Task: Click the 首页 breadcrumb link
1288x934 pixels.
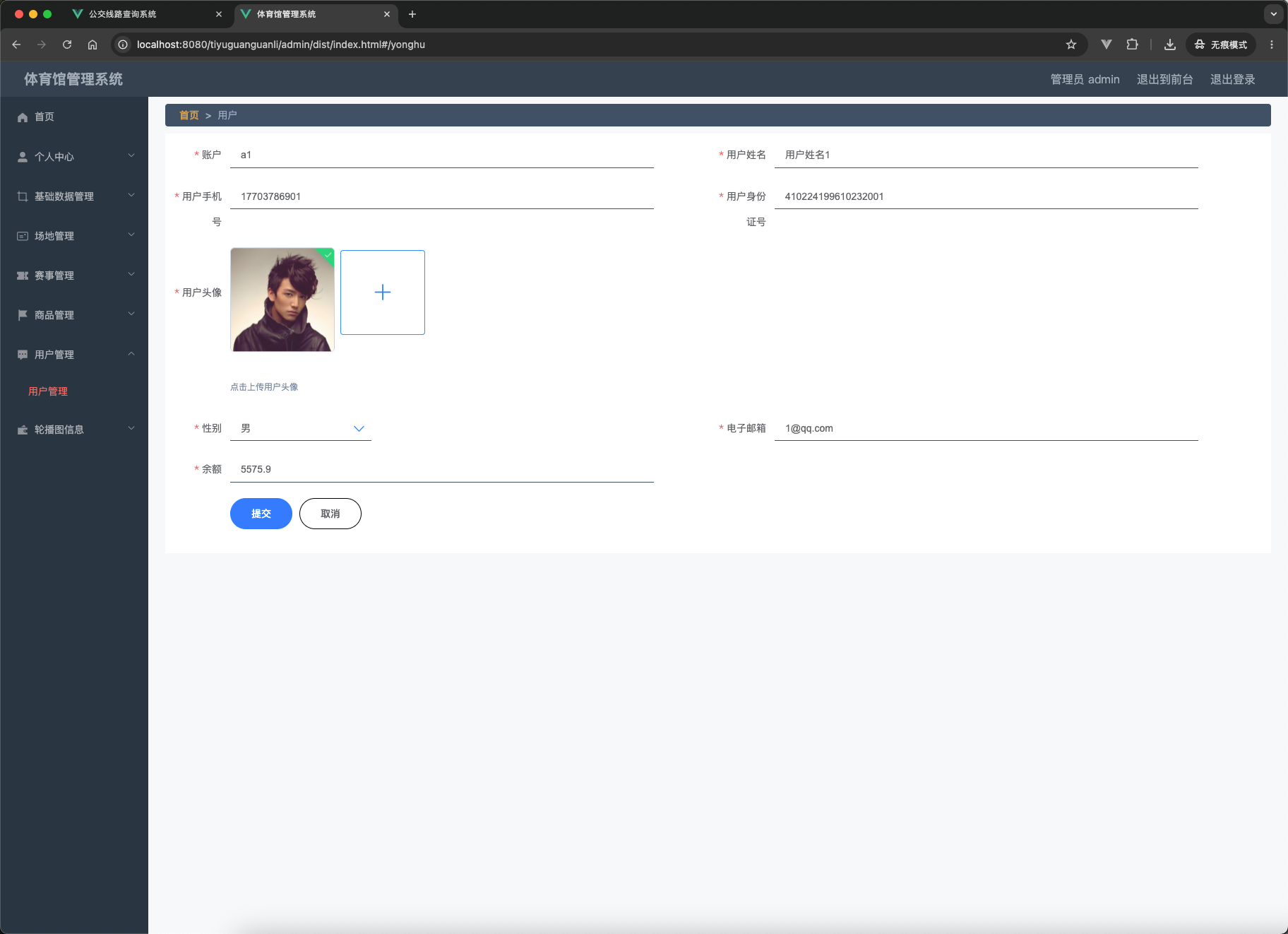Action: (x=189, y=115)
